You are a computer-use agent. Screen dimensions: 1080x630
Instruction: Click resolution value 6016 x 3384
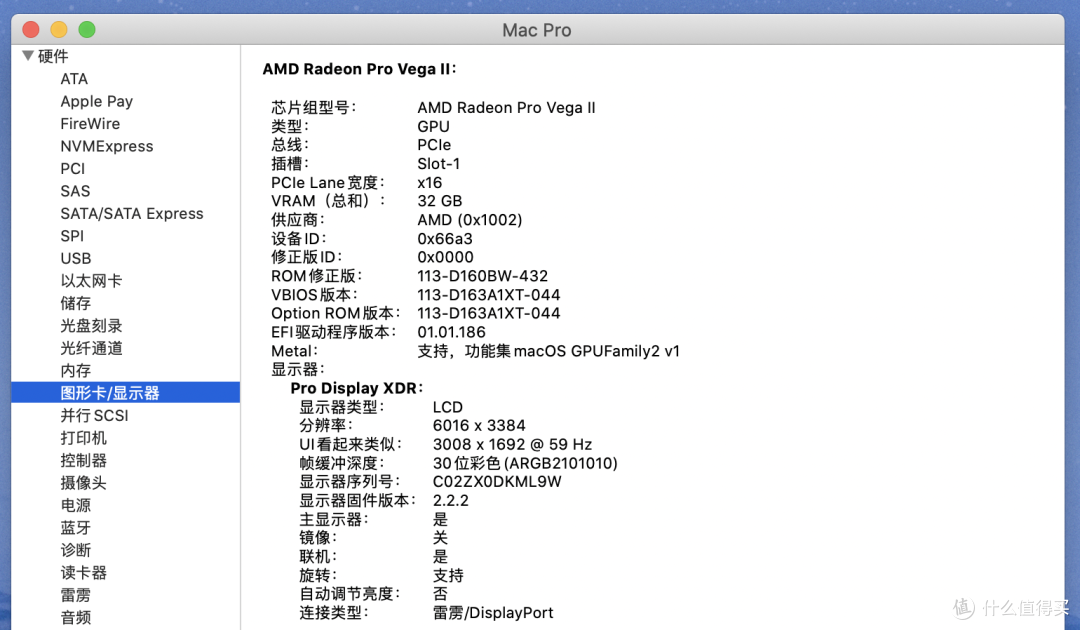[479, 426]
